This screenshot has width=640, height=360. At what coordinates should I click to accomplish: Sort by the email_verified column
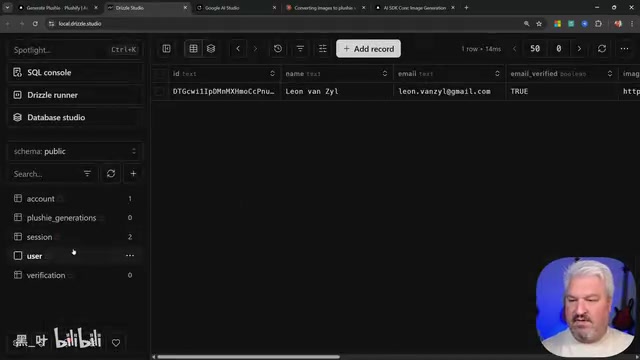pyautogui.click(x=610, y=73)
